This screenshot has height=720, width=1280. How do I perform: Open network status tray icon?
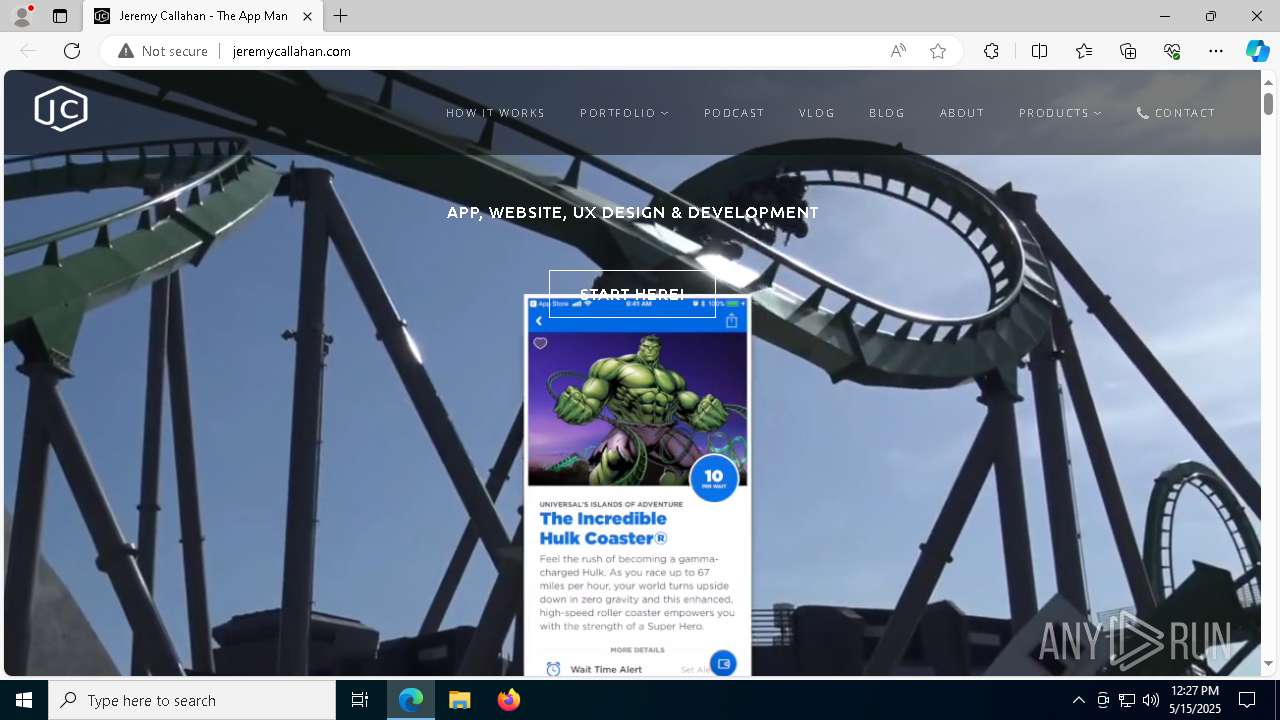(1127, 700)
